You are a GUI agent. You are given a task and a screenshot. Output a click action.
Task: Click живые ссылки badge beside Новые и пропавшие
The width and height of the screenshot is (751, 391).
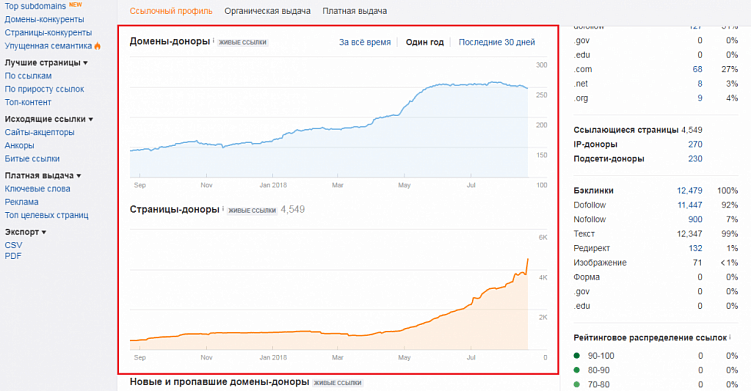coord(338,382)
